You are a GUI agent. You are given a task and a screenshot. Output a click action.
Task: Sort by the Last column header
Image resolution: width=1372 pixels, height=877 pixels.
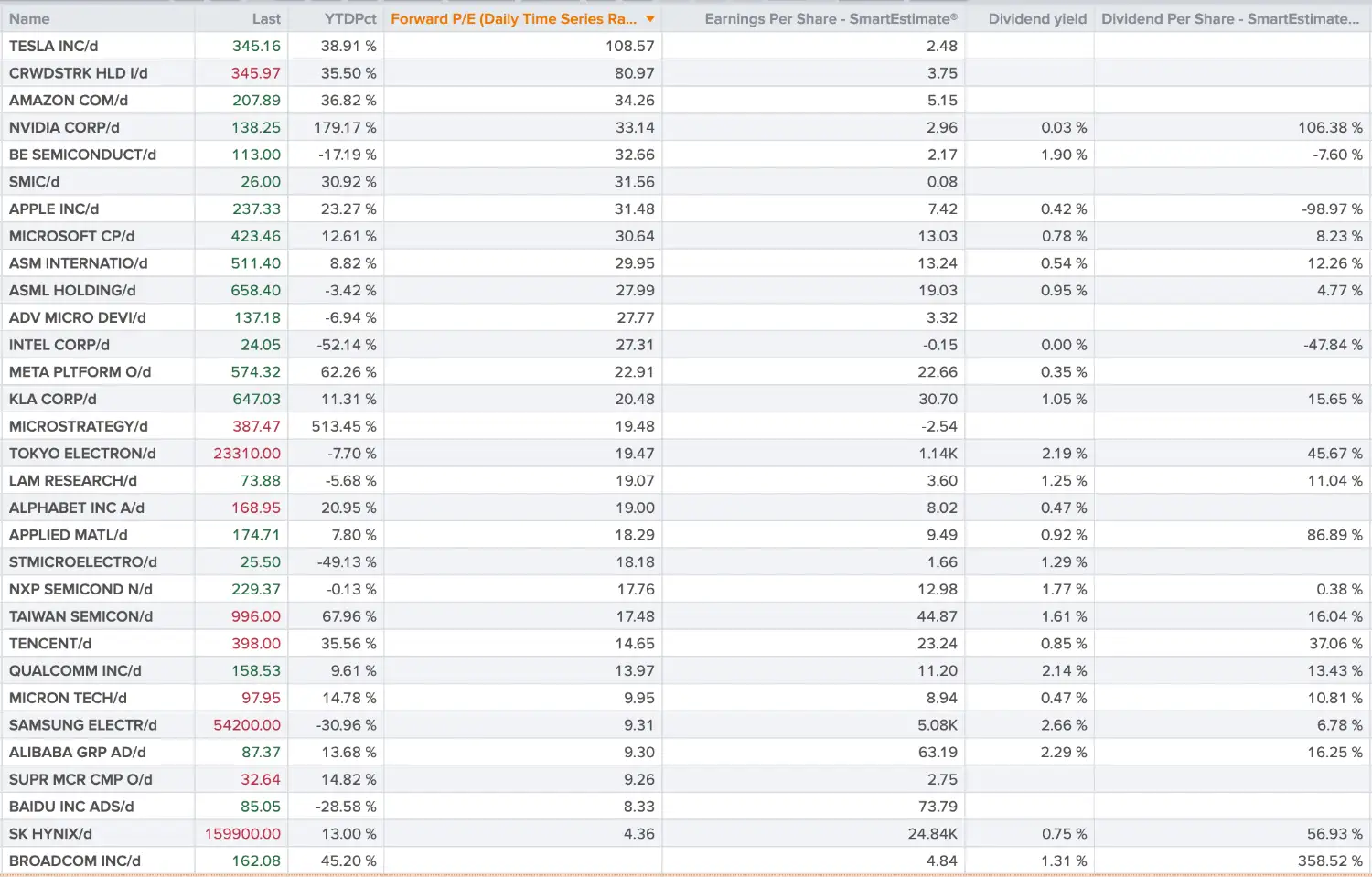[266, 19]
